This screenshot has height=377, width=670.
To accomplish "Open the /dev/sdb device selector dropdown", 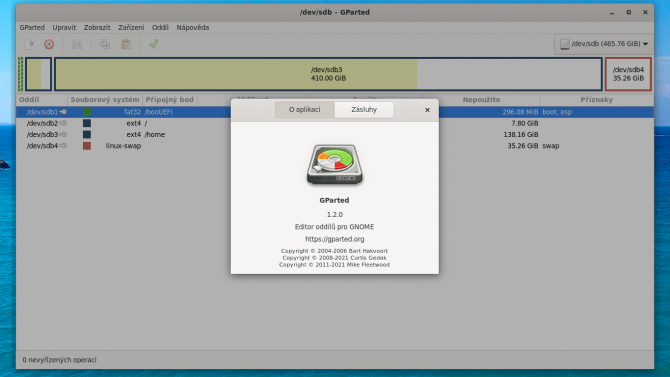I will tap(604, 44).
